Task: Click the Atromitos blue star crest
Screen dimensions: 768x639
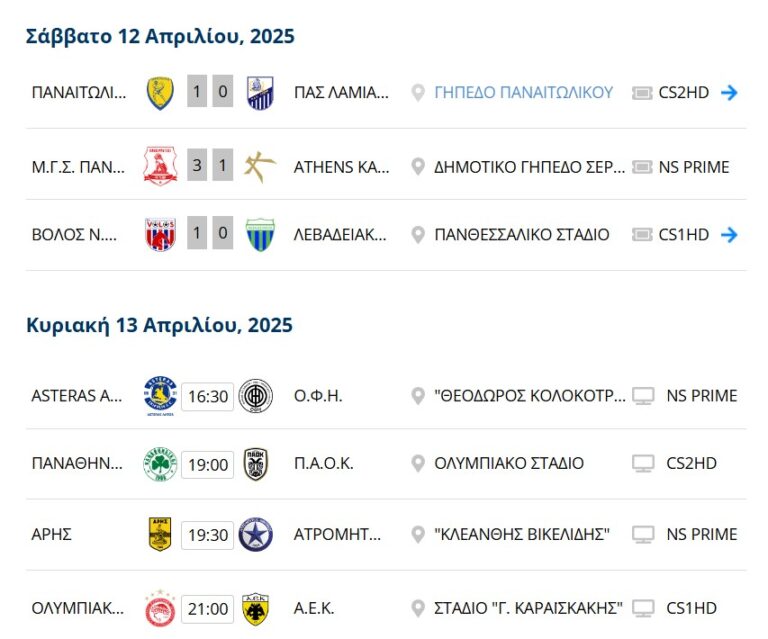Action: coord(256,535)
